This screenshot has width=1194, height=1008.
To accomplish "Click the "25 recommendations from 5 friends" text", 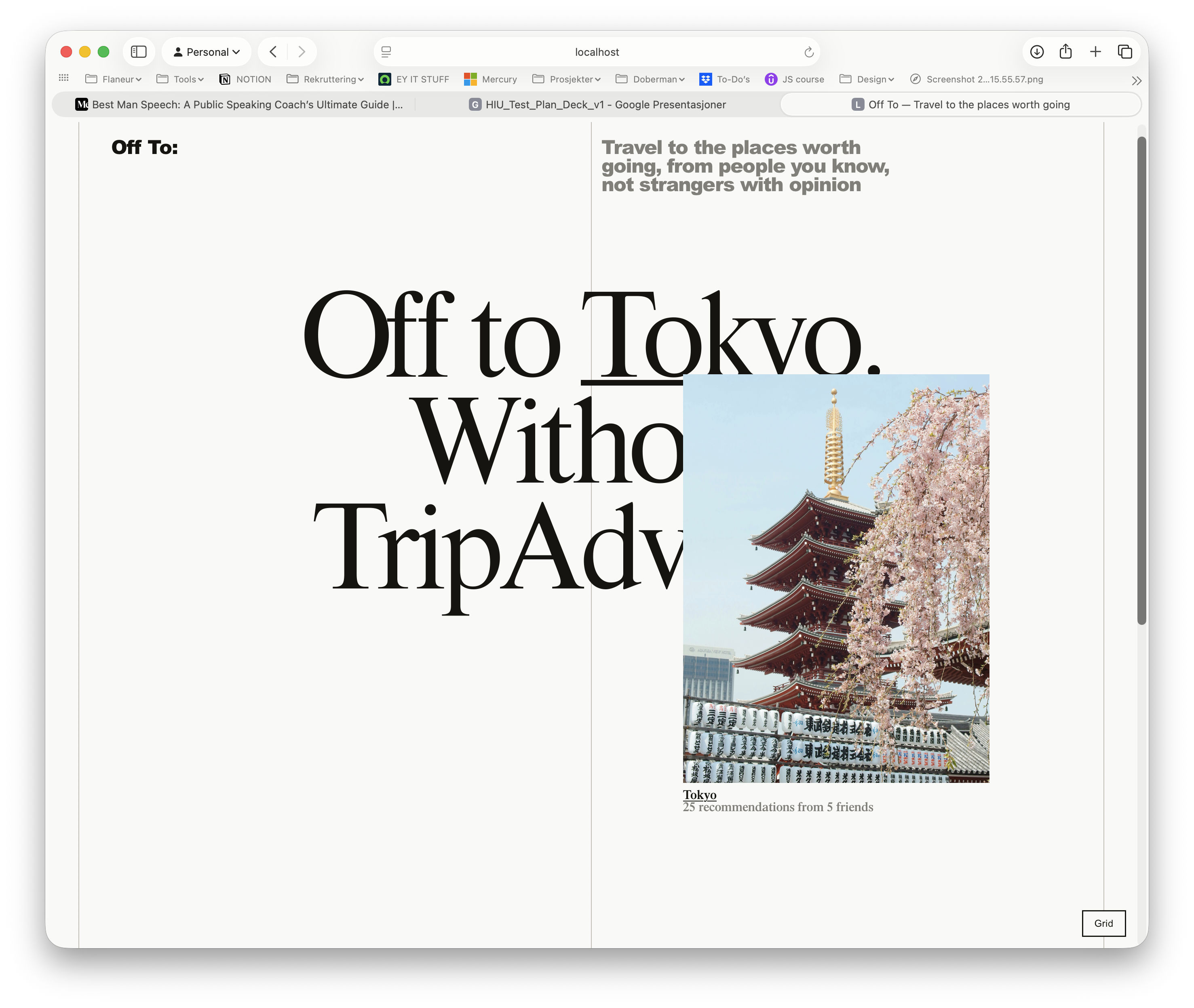I will click(x=778, y=807).
